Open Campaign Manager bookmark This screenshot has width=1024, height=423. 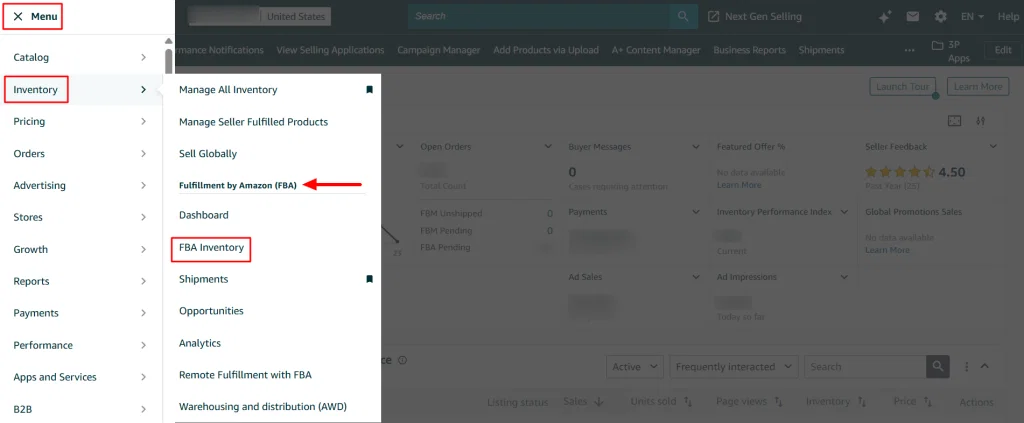[x=438, y=50]
